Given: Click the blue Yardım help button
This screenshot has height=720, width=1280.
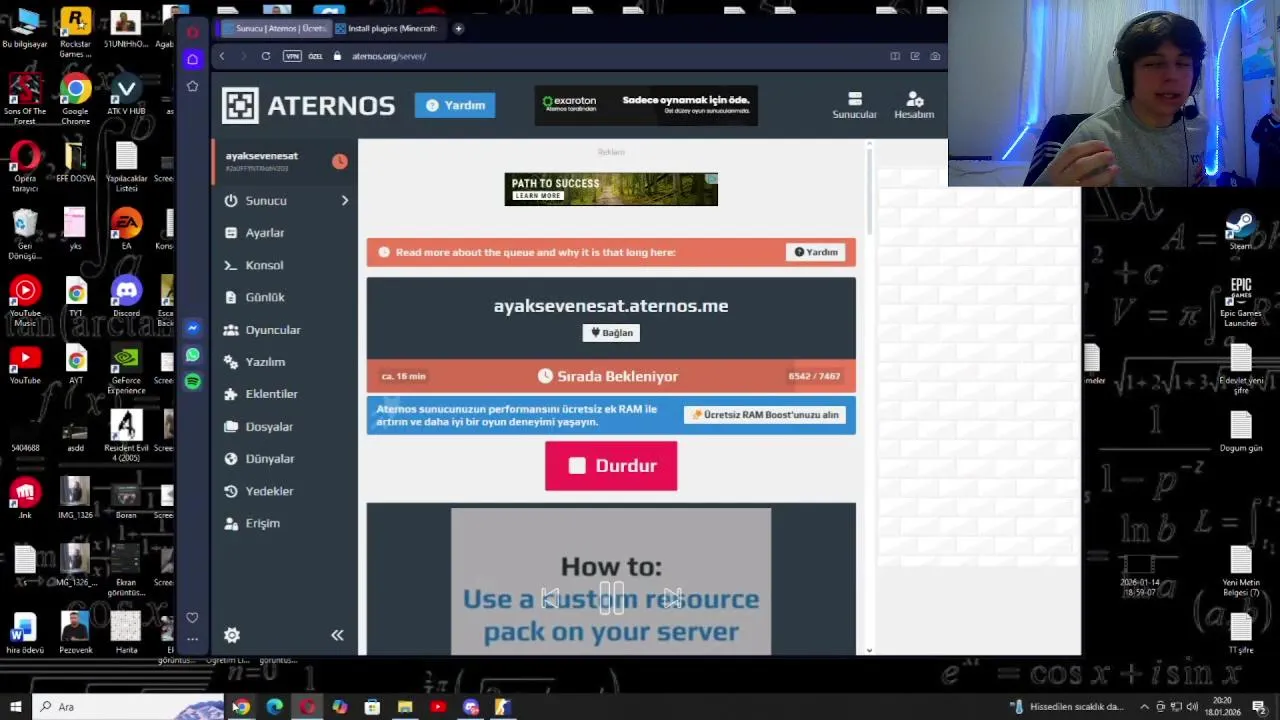Looking at the screenshot, I should click(x=455, y=105).
